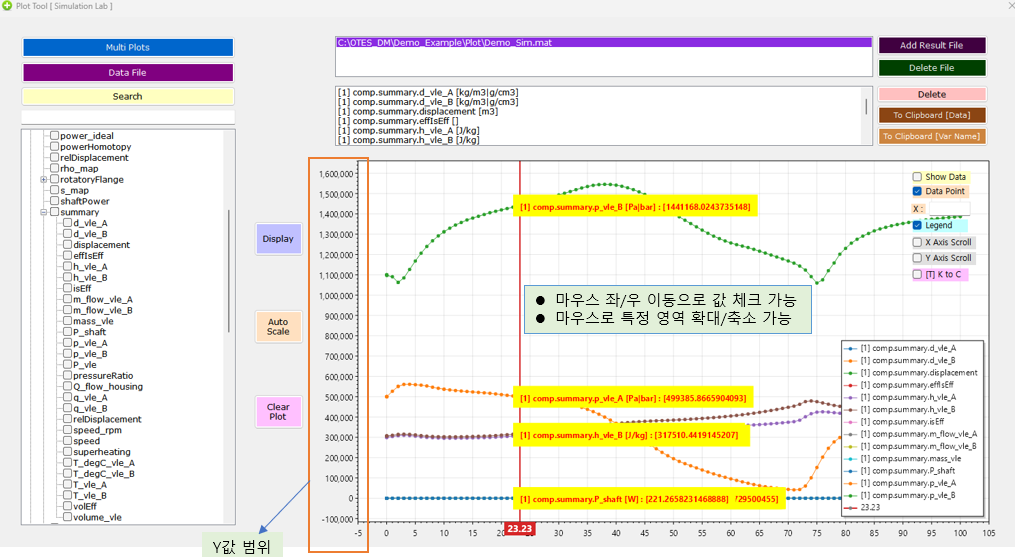Check the power_ideal checkbox

pos(55,136)
